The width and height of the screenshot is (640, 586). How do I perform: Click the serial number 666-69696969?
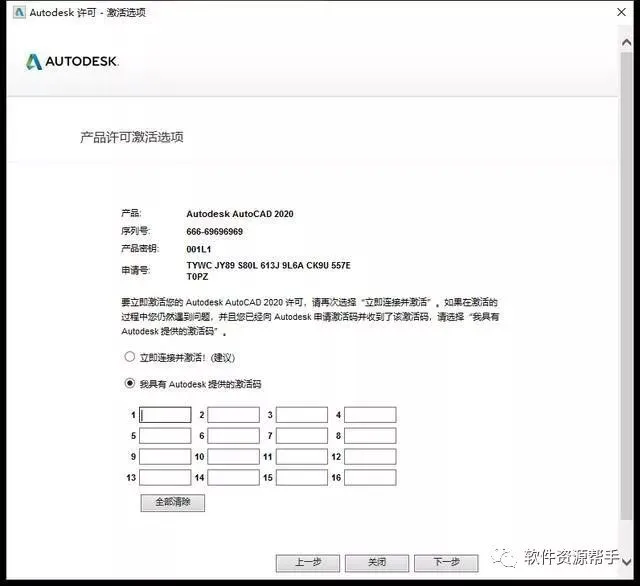coord(215,231)
